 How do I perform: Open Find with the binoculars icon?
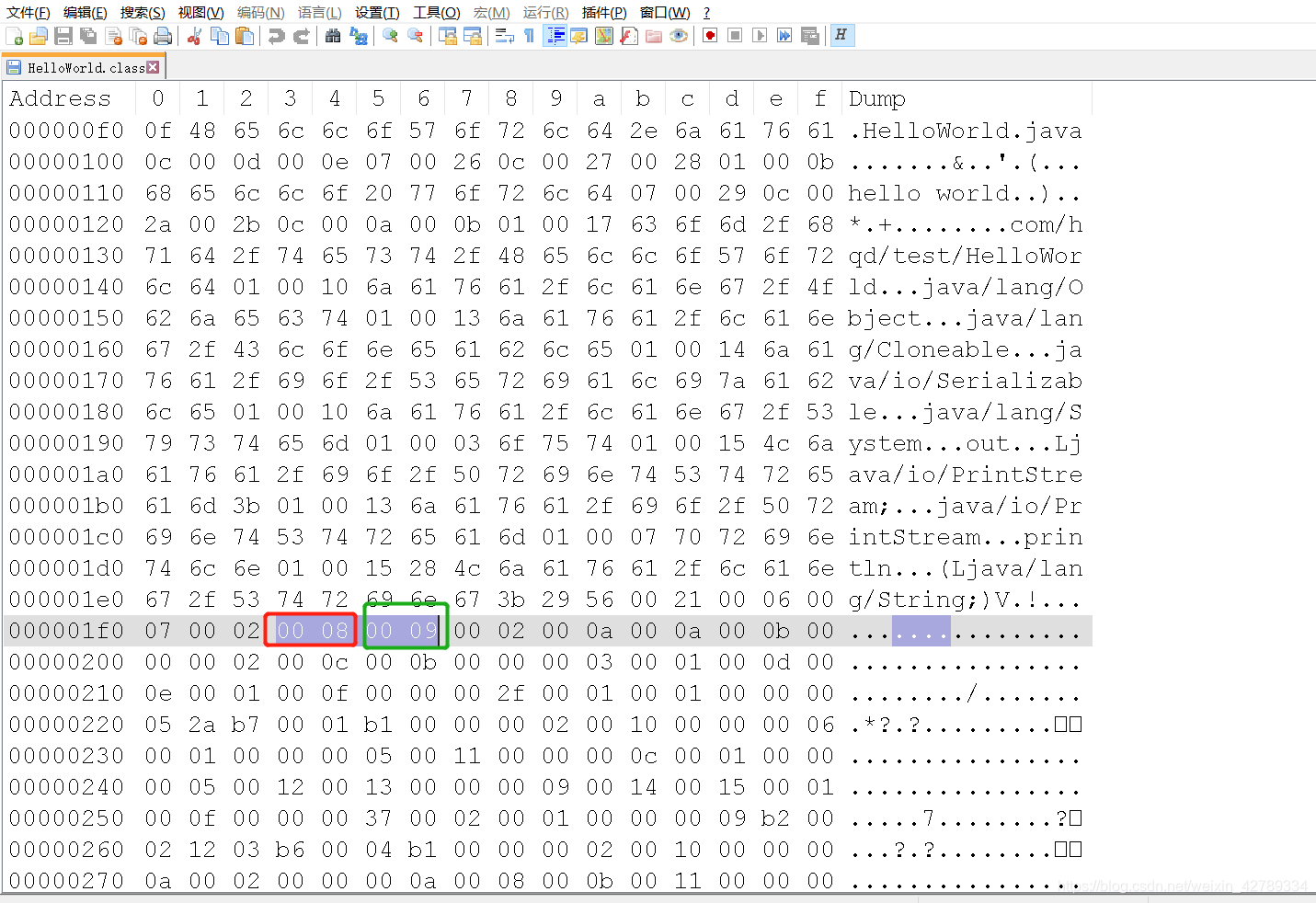click(333, 36)
